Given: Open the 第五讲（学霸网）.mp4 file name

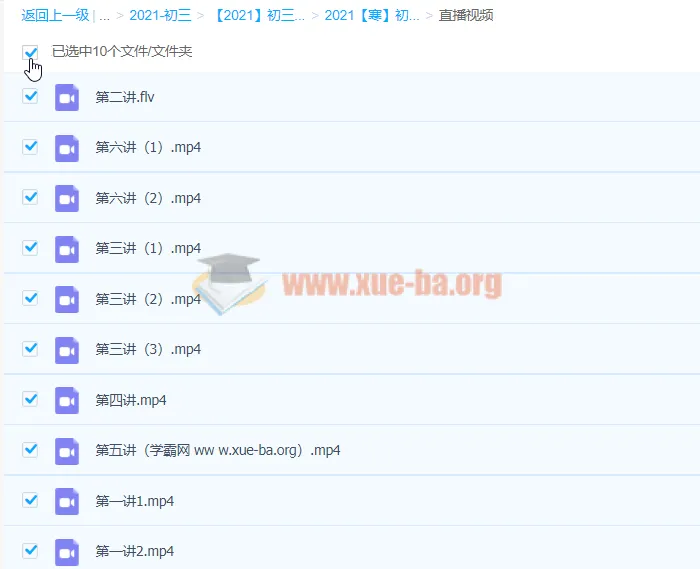Looking at the screenshot, I should (x=218, y=450).
